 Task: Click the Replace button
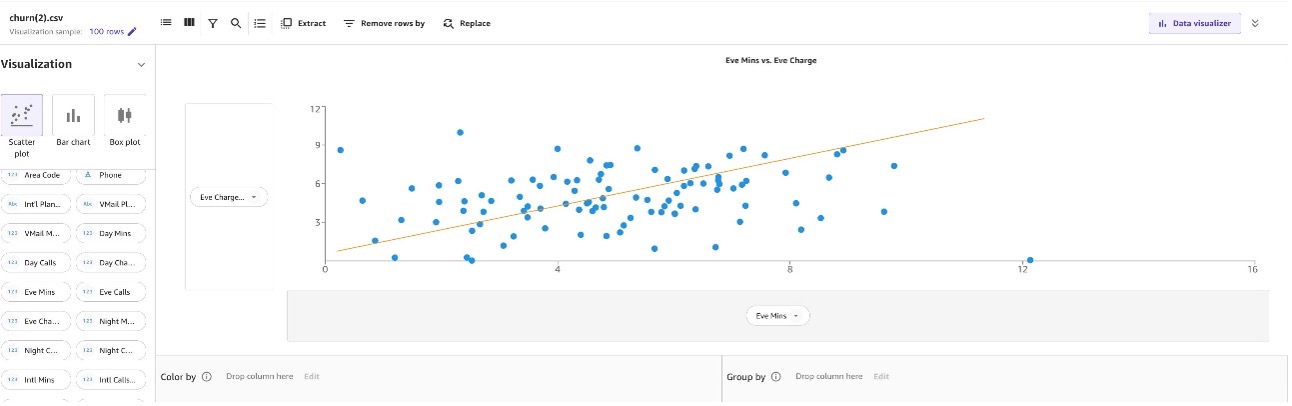[467, 23]
